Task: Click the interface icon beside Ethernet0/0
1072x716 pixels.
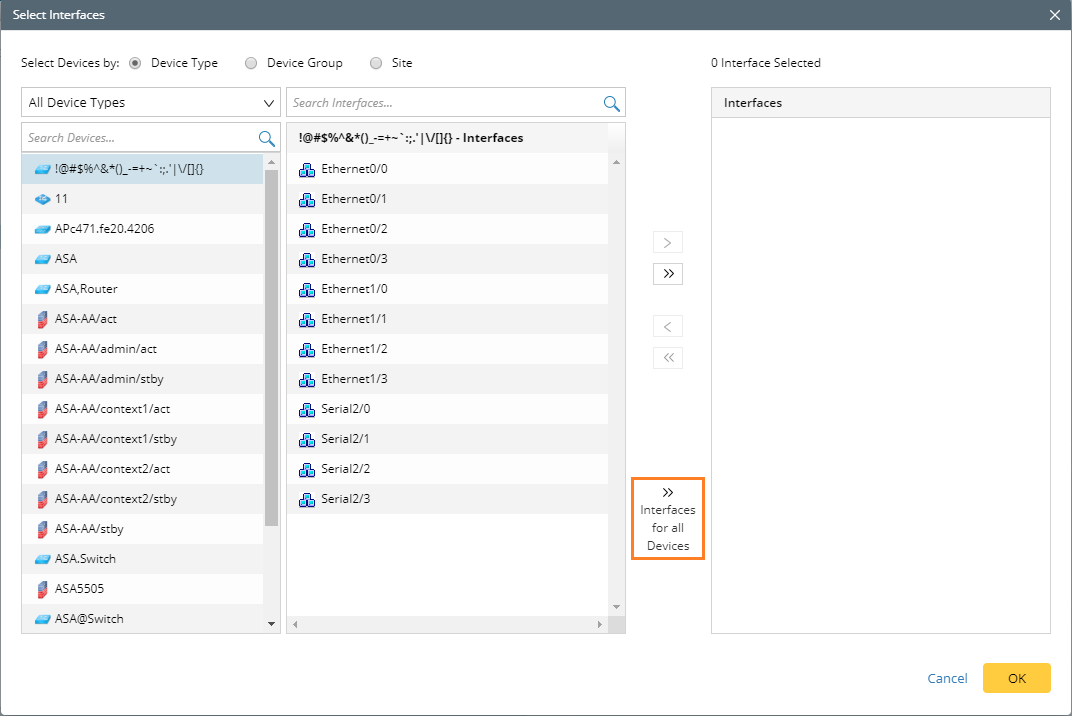Action: 307,169
